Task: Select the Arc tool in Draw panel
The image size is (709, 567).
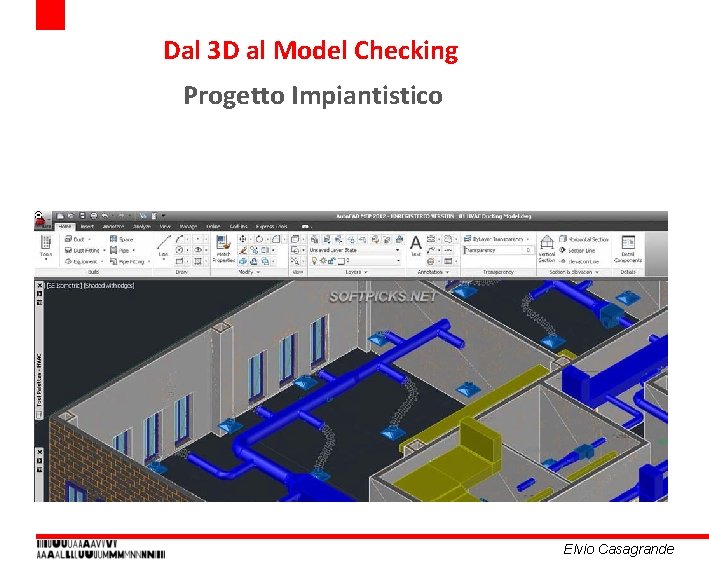Action: coord(180,239)
